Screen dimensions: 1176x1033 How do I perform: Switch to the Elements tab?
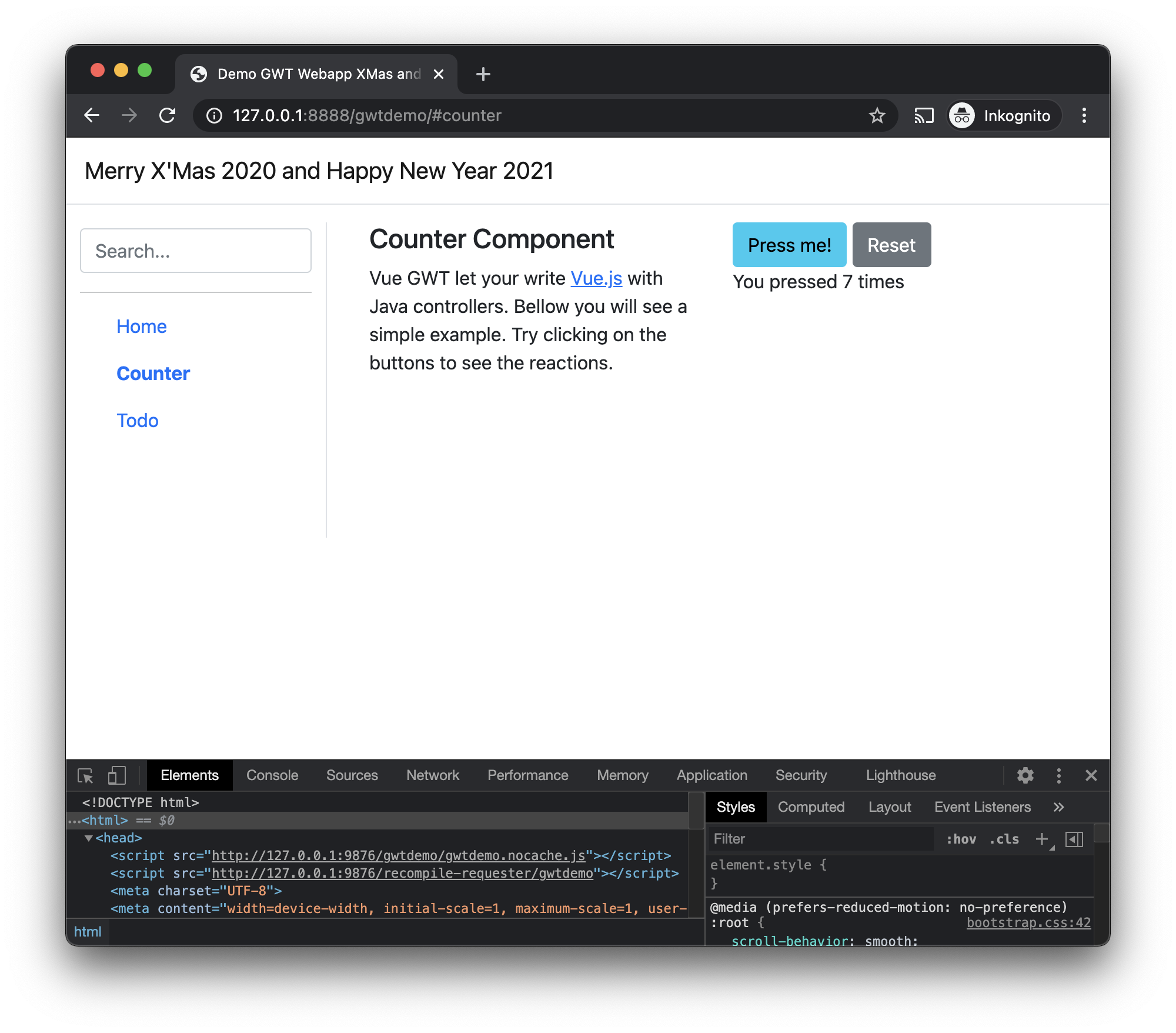pos(189,775)
